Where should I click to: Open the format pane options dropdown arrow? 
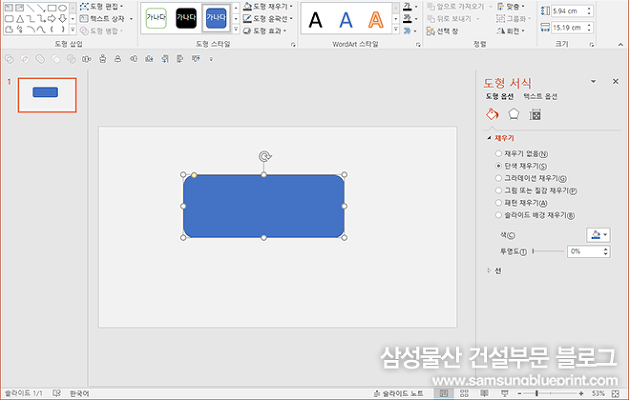click(593, 82)
